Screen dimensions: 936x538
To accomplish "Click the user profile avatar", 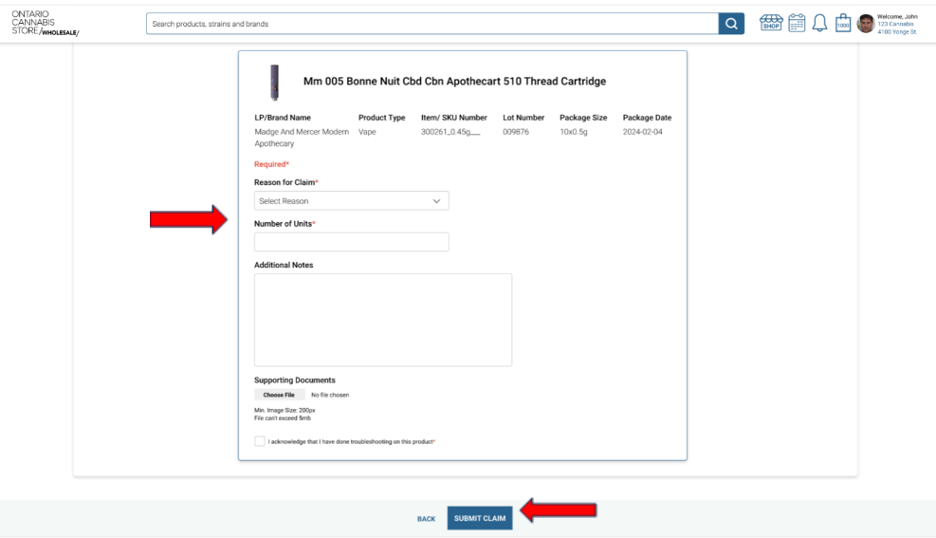I will click(x=866, y=24).
